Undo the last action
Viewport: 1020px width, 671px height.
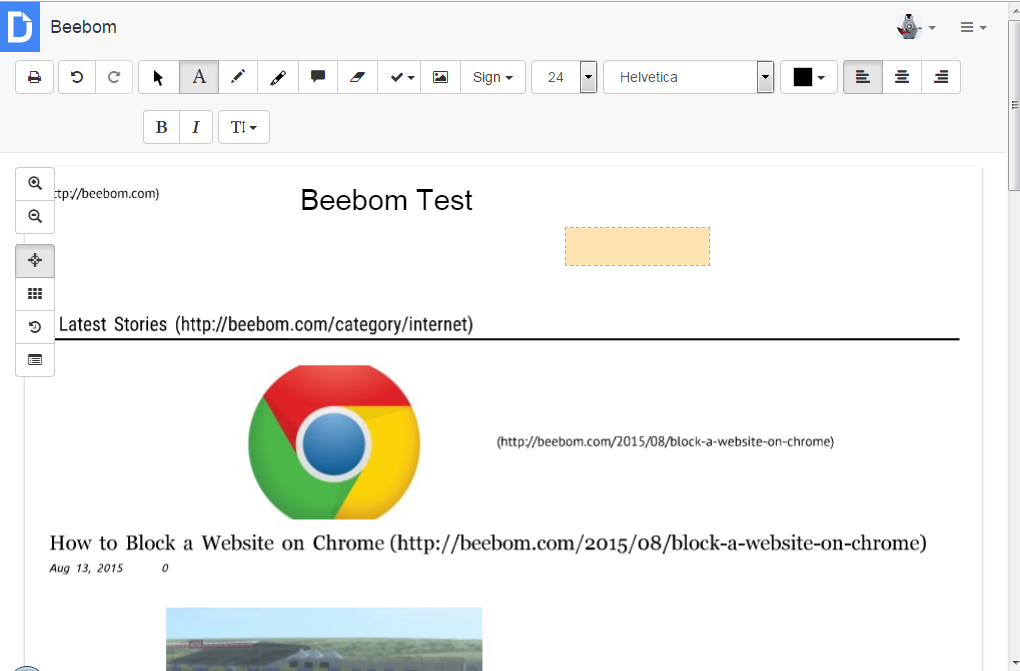pos(77,77)
